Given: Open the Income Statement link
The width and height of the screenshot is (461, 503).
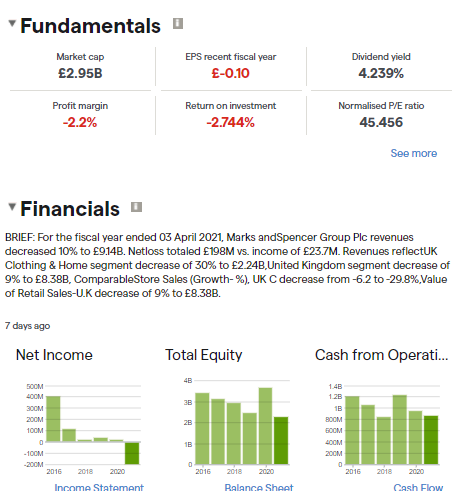Looking at the screenshot, I should [99, 488].
